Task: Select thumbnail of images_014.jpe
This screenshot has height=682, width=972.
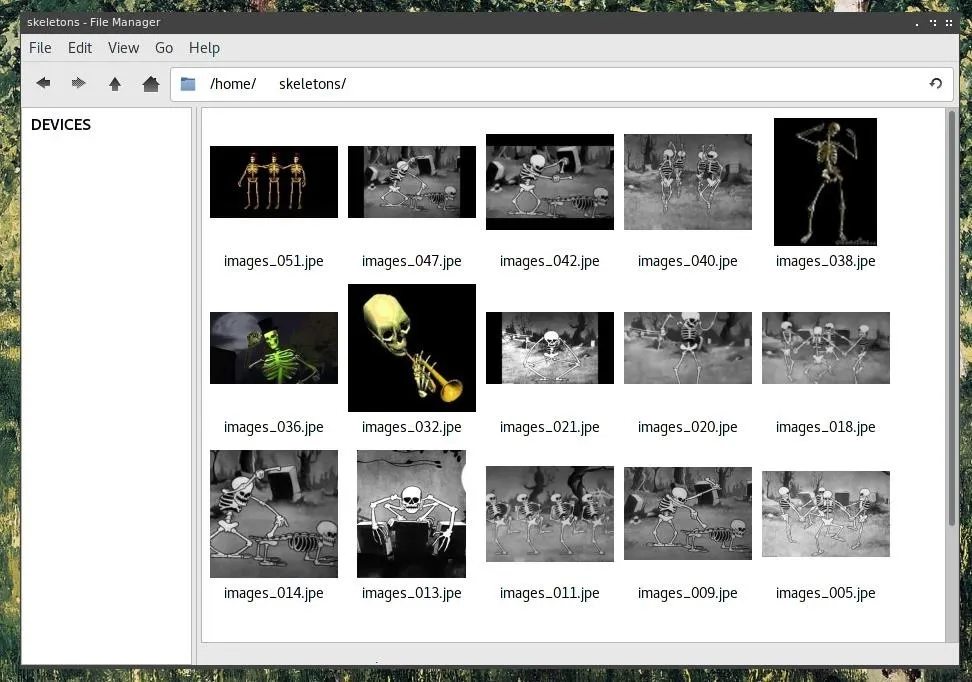Action: pyautogui.click(x=274, y=514)
